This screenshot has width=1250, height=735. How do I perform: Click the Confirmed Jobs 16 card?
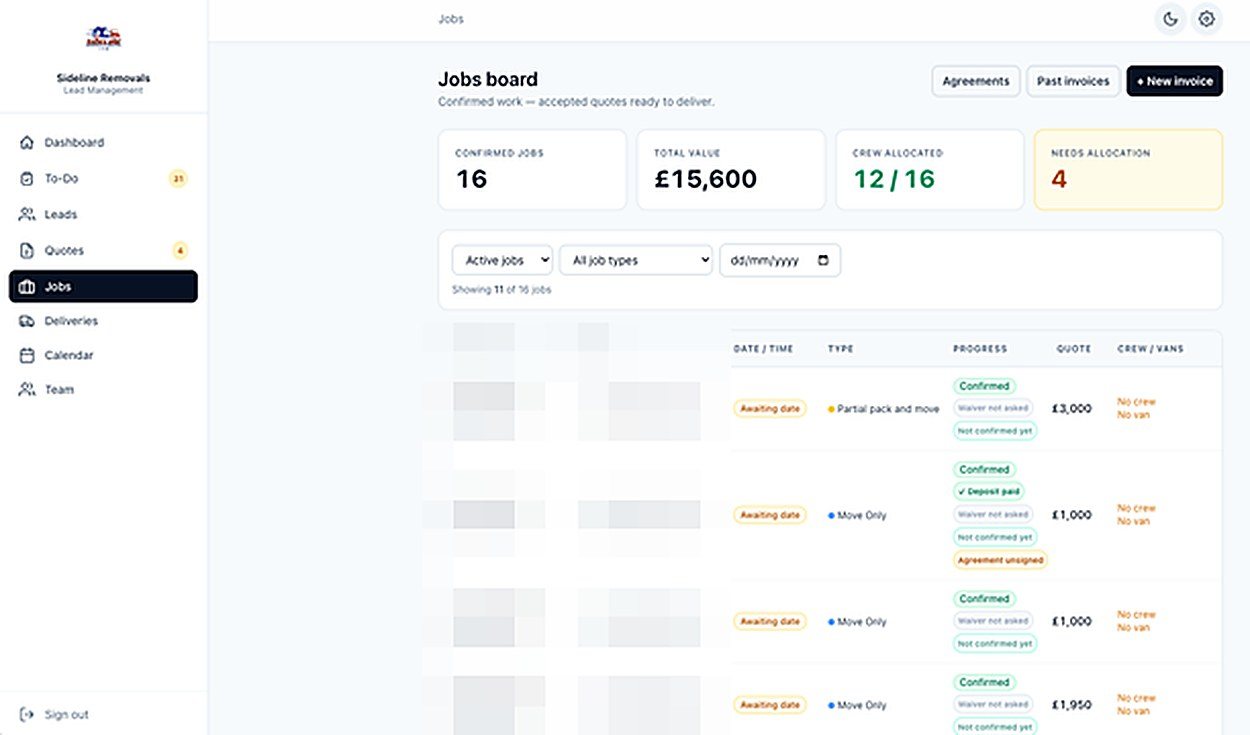point(532,170)
